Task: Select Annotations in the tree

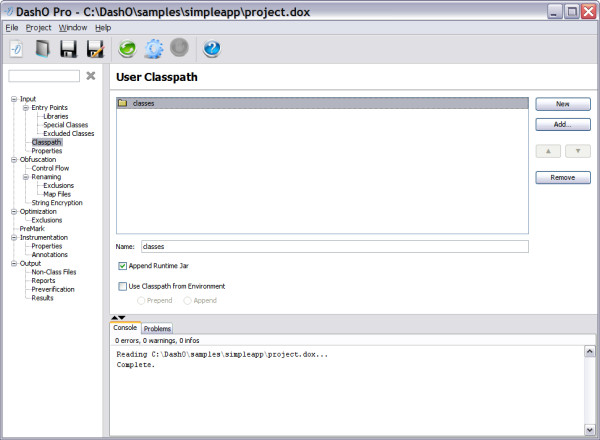Action: tap(50, 255)
